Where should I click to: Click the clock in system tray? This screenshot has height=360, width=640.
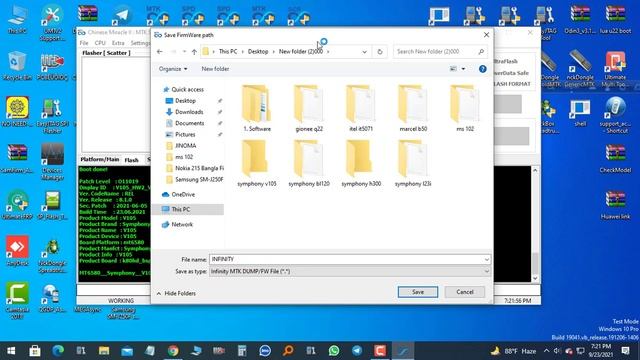601,351
